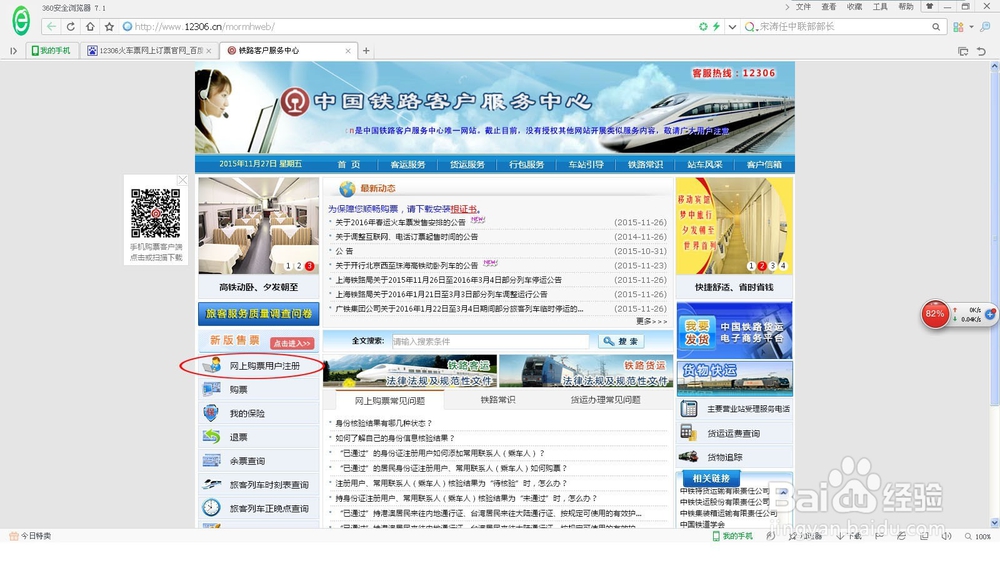Reload the page with the refresh icon

tap(71, 27)
